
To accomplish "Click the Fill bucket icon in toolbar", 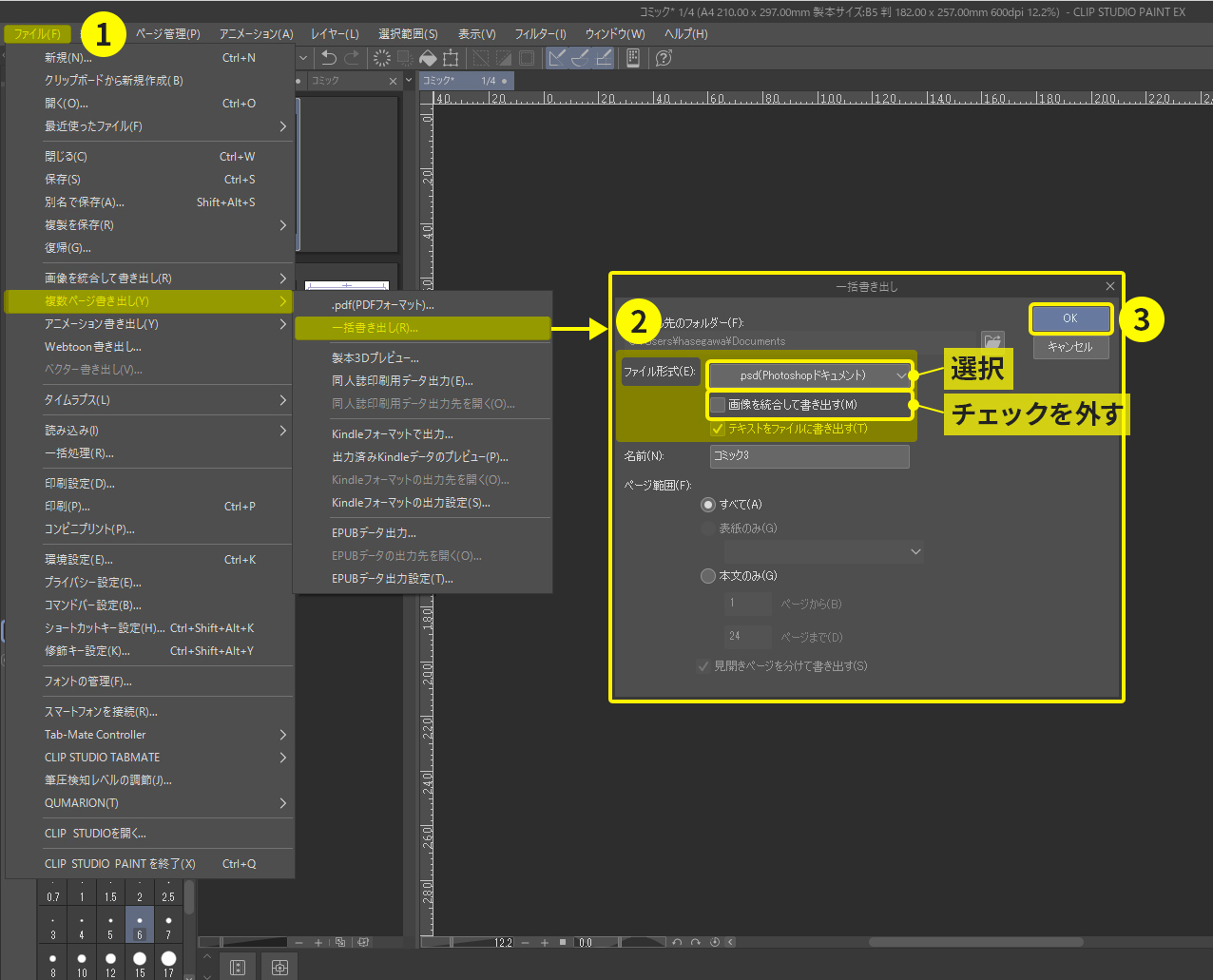I will coord(428,58).
